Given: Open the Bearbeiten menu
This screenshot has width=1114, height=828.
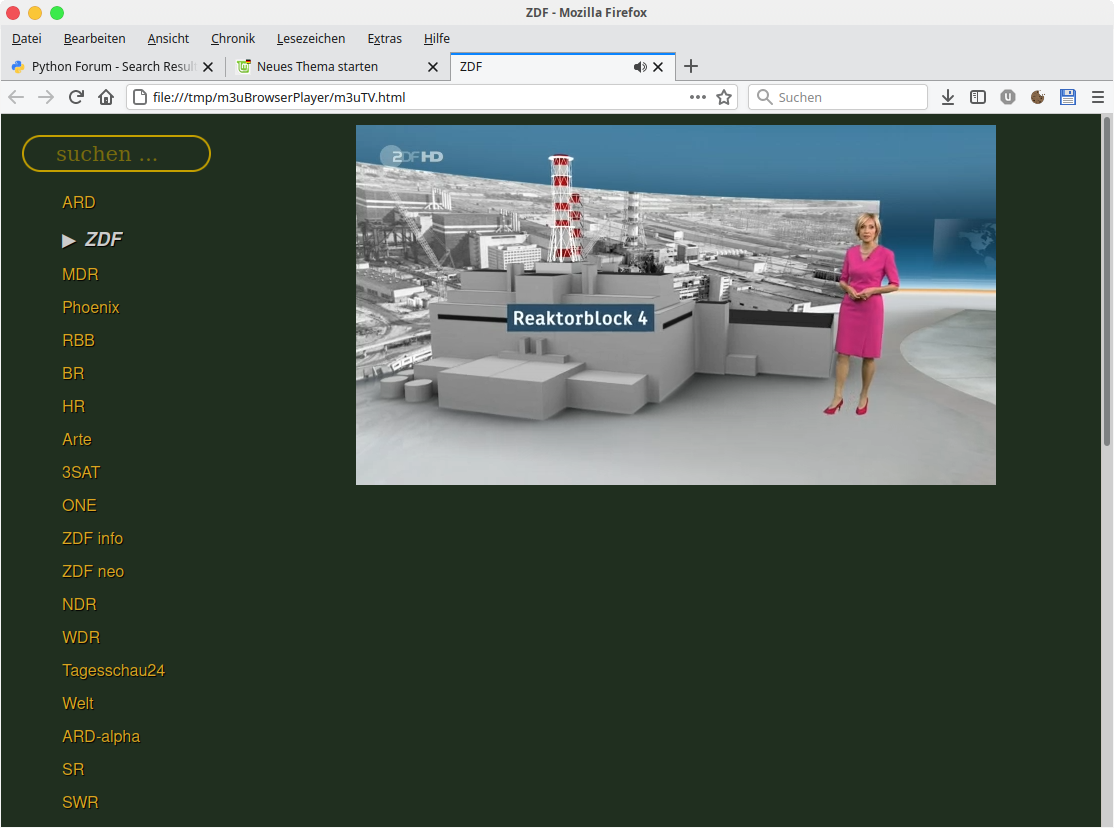Looking at the screenshot, I should (94, 38).
